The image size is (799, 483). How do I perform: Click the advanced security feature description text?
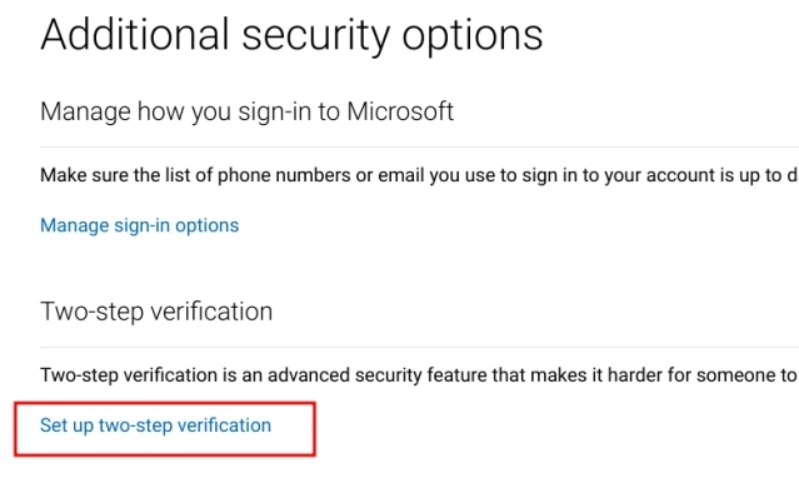click(418, 375)
